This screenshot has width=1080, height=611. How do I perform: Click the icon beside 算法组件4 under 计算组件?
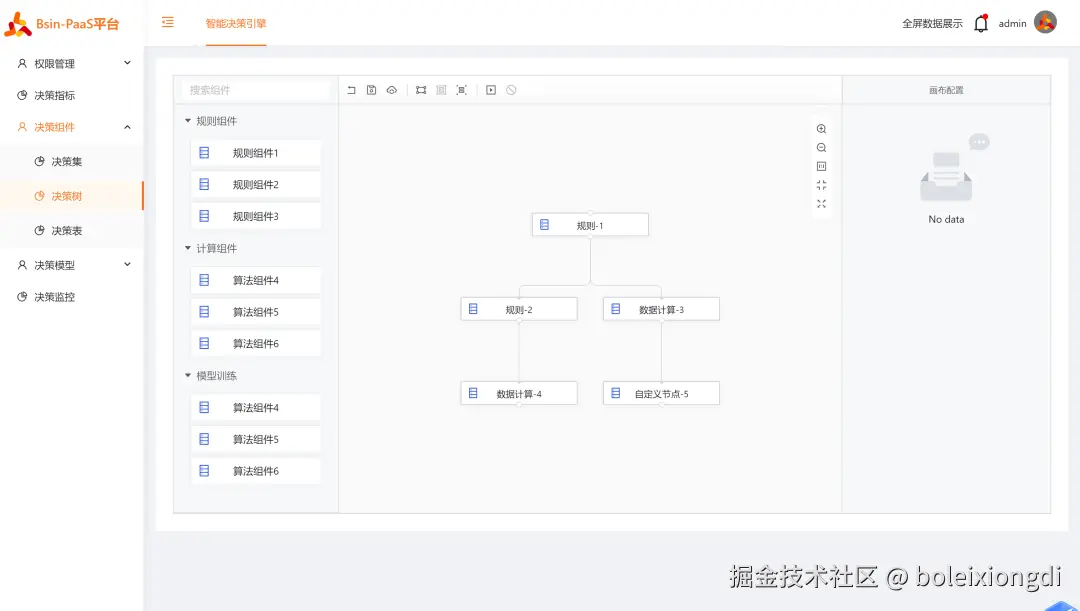click(x=204, y=280)
